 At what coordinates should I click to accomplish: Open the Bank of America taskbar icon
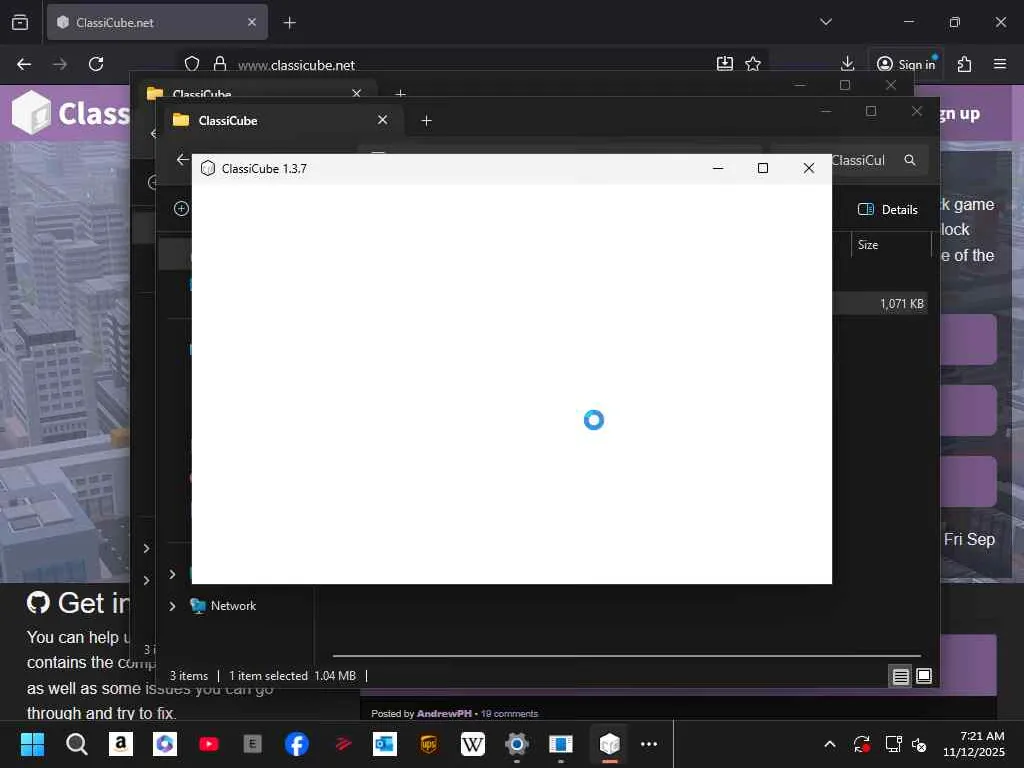(341, 744)
